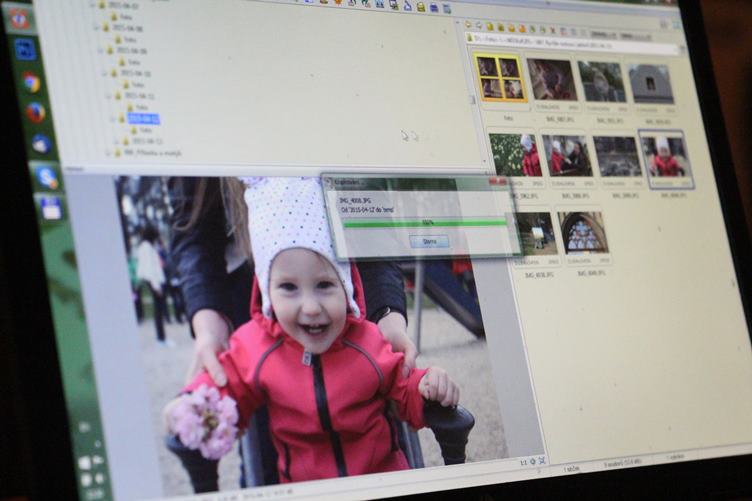Open the red icon app at taskbar top

click(19, 19)
